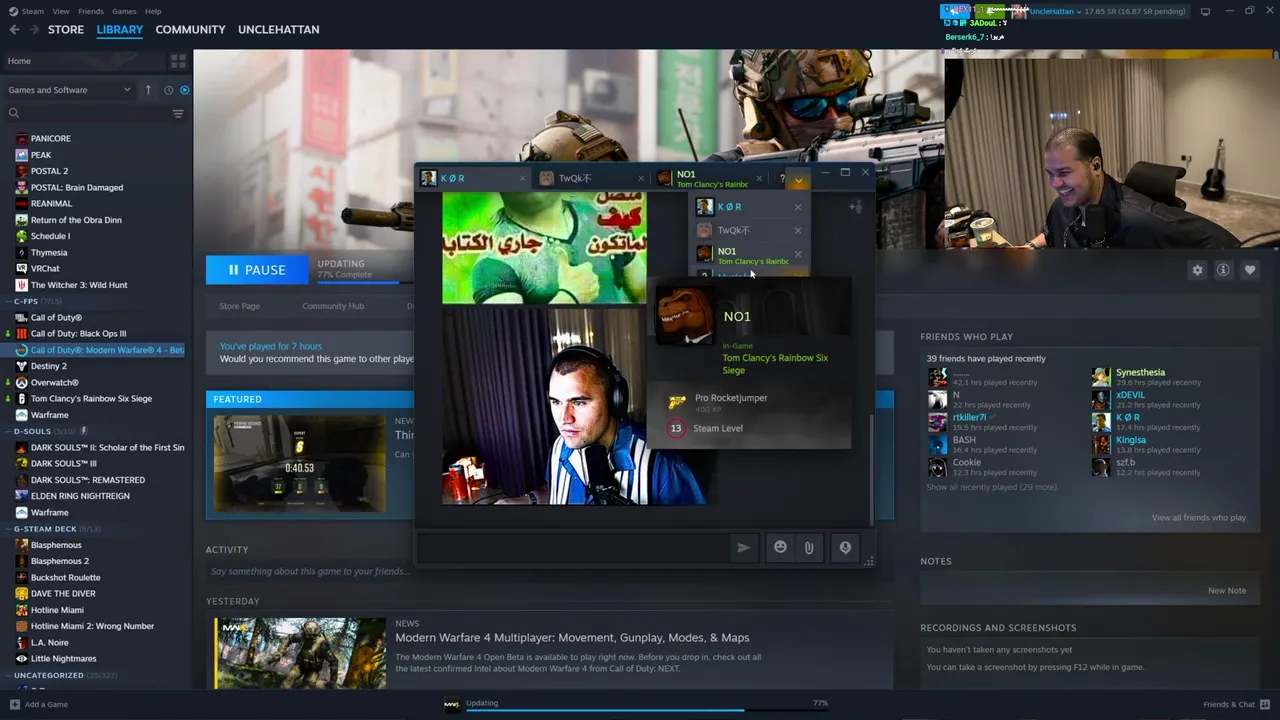Close the NO1 chat tab
The image size is (1280, 720).
click(759, 179)
